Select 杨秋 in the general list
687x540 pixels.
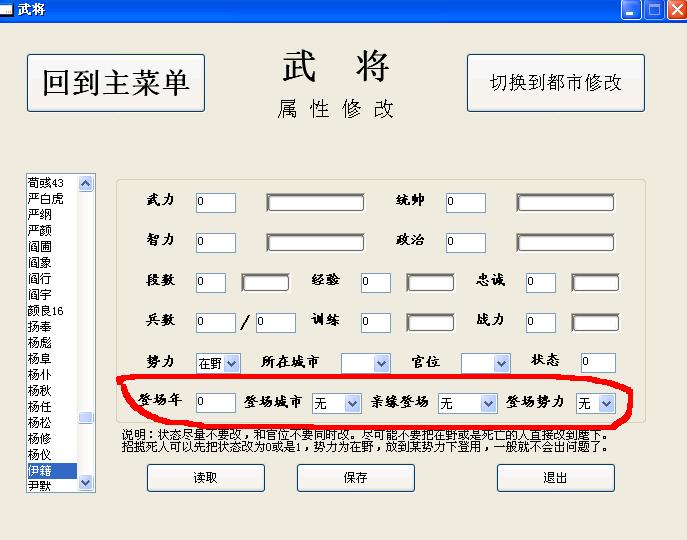click(52, 391)
